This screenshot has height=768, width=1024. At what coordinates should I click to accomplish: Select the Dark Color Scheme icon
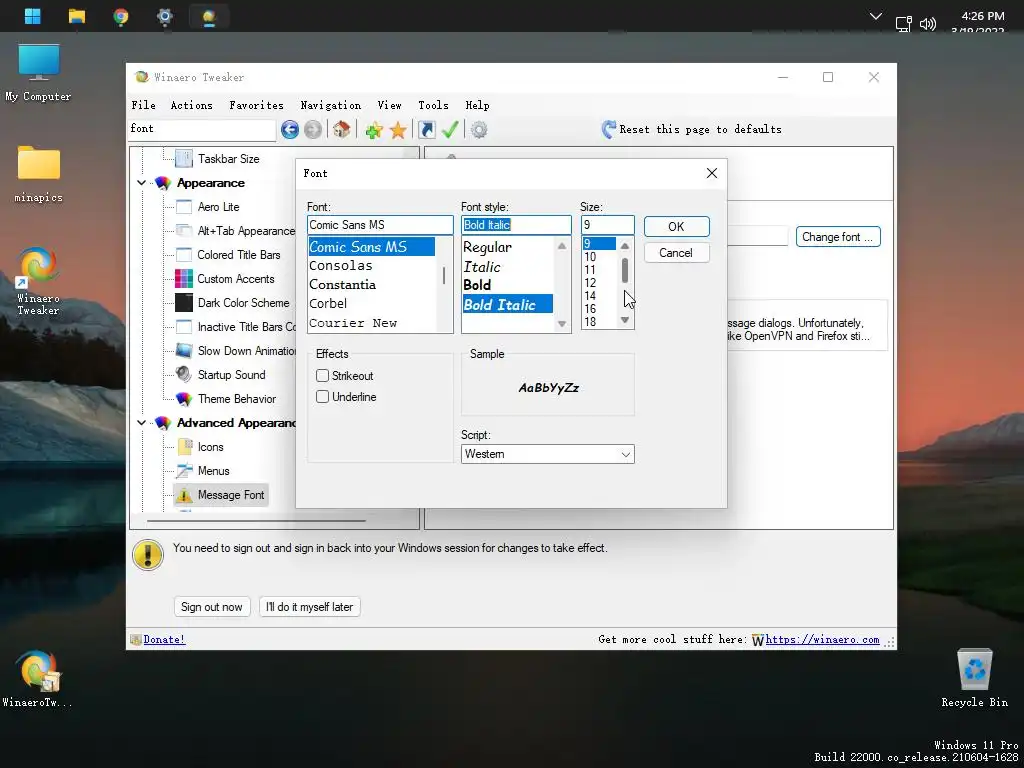pyautogui.click(x=184, y=303)
